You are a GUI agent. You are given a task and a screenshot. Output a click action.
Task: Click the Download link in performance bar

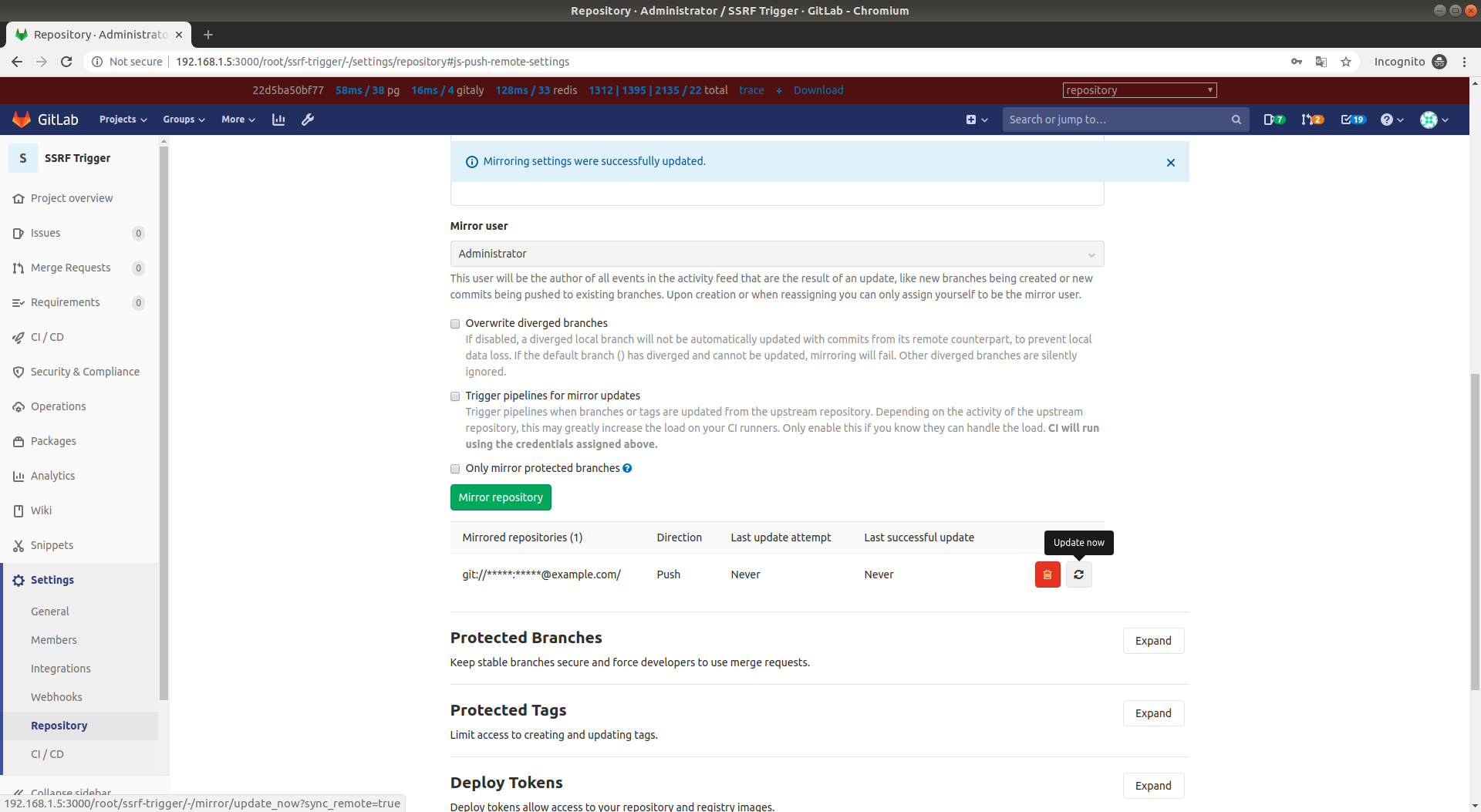[x=818, y=90]
